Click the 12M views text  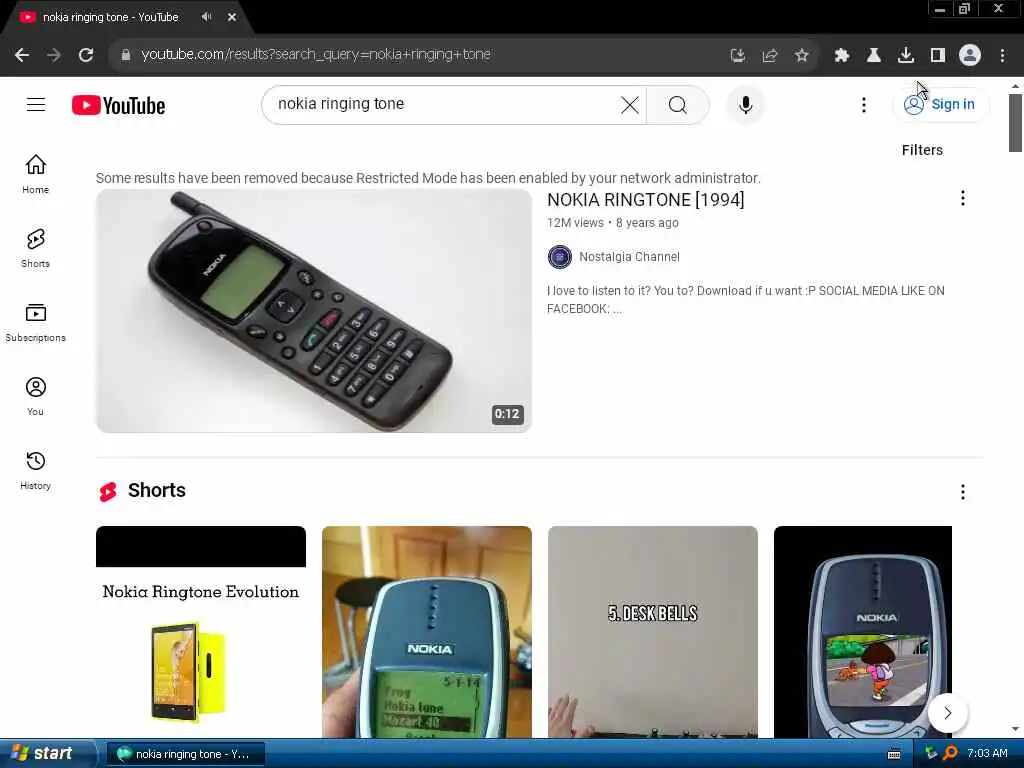coord(575,223)
